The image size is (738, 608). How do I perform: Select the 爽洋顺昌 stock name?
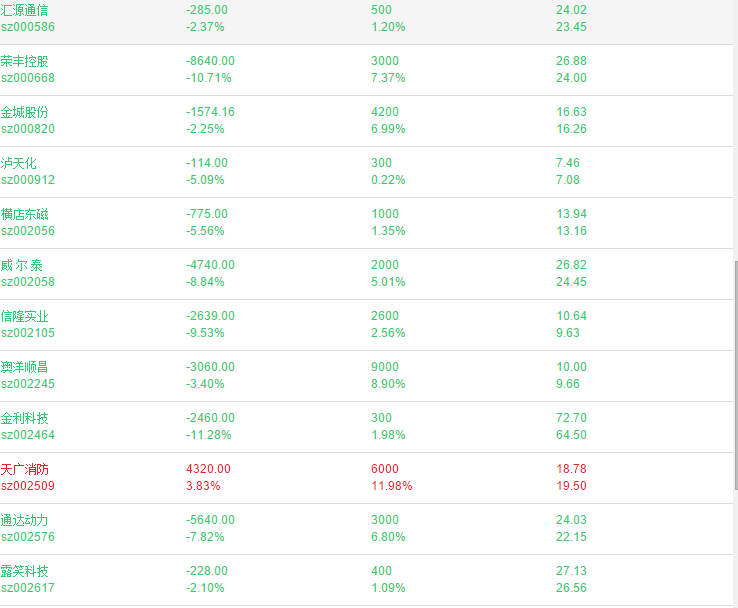pyautogui.click(x=24, y=367)
